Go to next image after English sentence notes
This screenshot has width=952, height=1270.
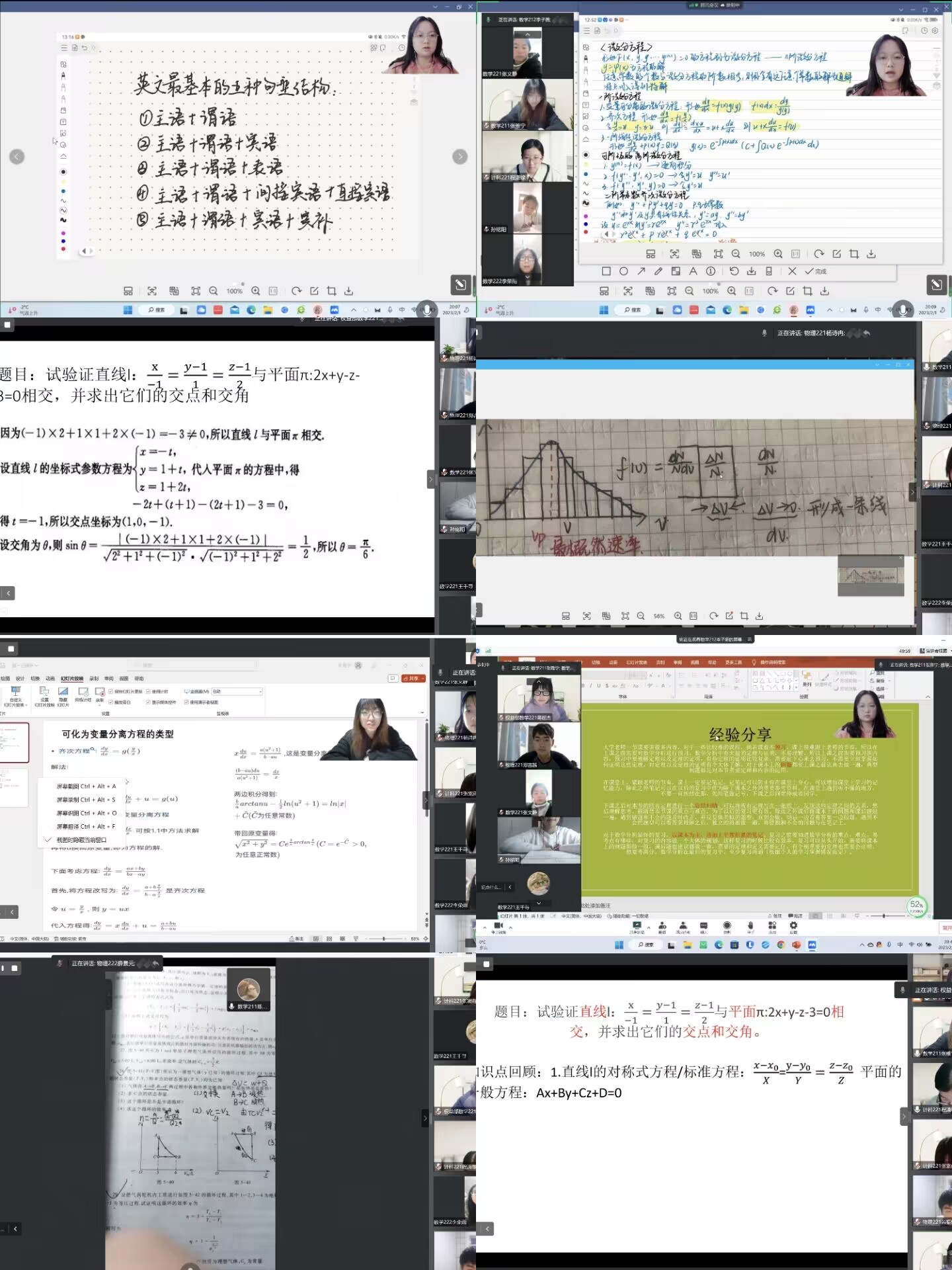click(x=460, y=157)
